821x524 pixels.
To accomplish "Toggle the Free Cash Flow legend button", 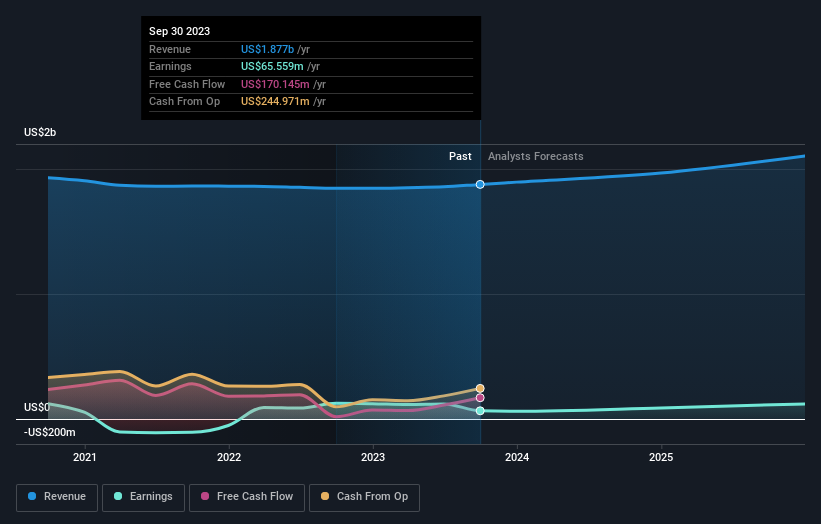I will point(247,497).
